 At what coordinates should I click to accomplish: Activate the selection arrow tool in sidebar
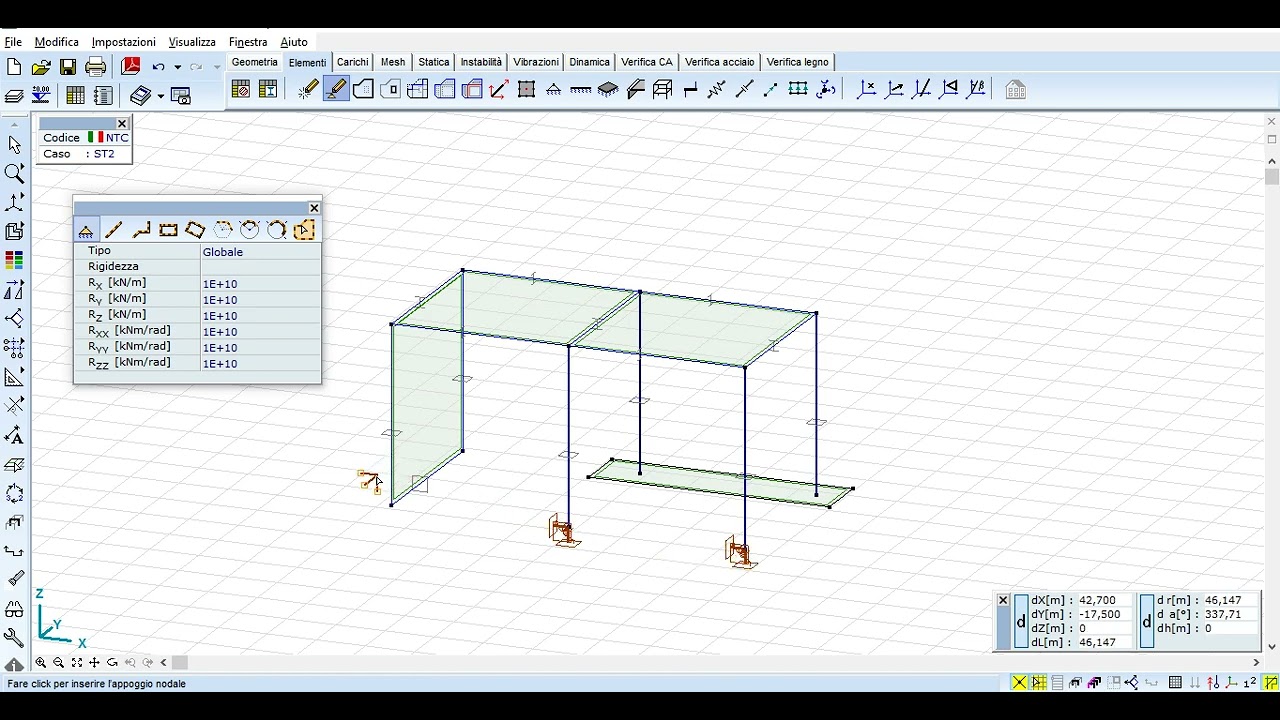click(14, 145)
